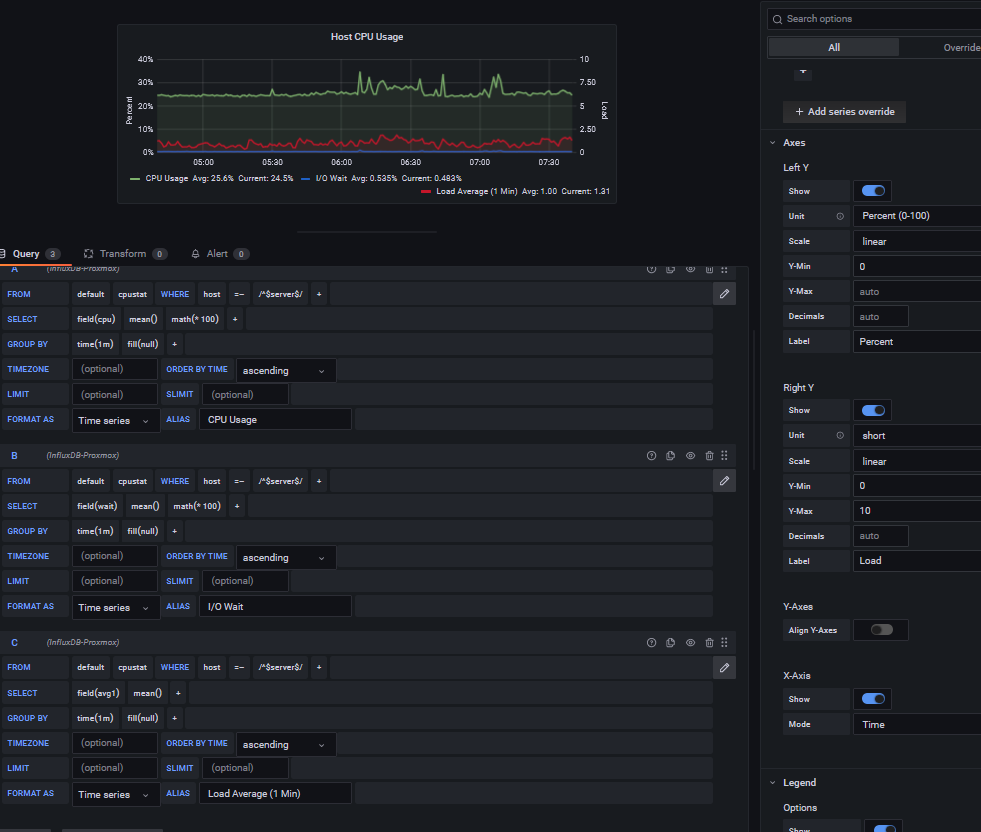Toggle raw text edit mode for query A

pos(724,294)
